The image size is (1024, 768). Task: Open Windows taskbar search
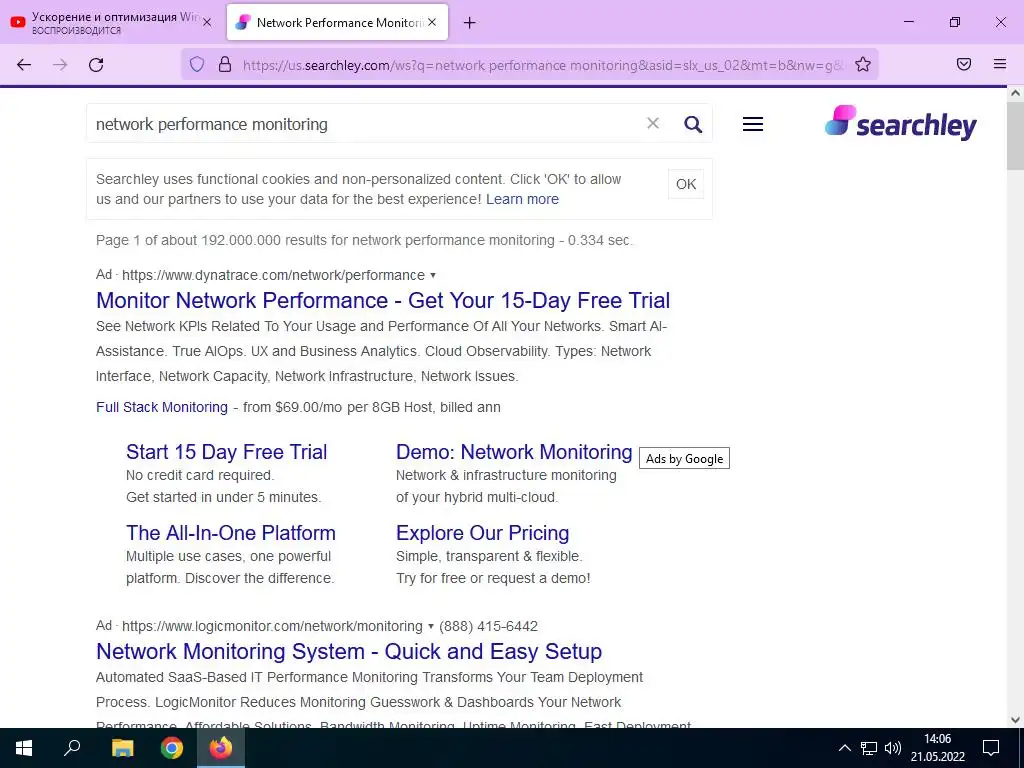[72, 748]
